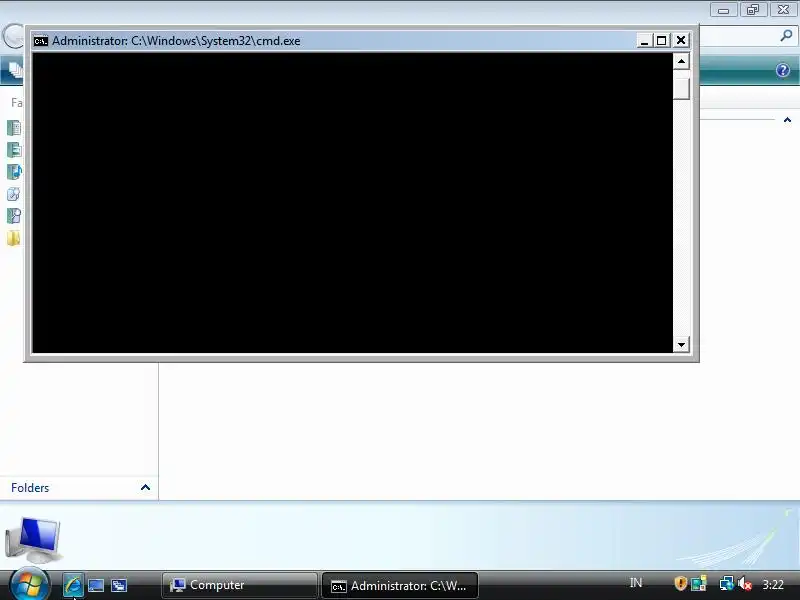This screenshot has width=800, height=600.
Task: Minimize the Computer Explorer window
Action: click(723, 10)
